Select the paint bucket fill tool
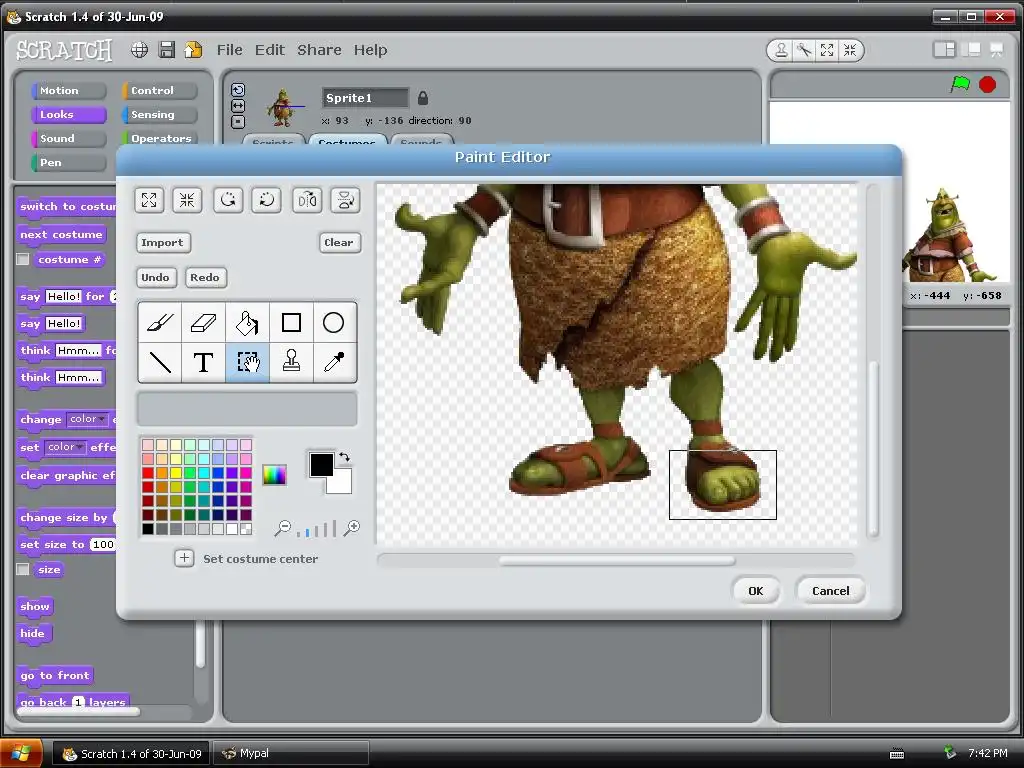 (x=247, y=323)
